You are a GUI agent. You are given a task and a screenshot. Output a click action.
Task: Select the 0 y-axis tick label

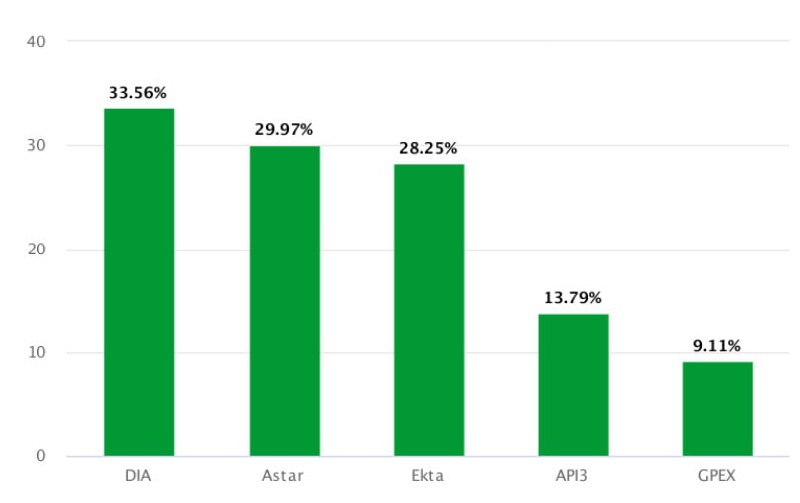(x=42, y=456)
